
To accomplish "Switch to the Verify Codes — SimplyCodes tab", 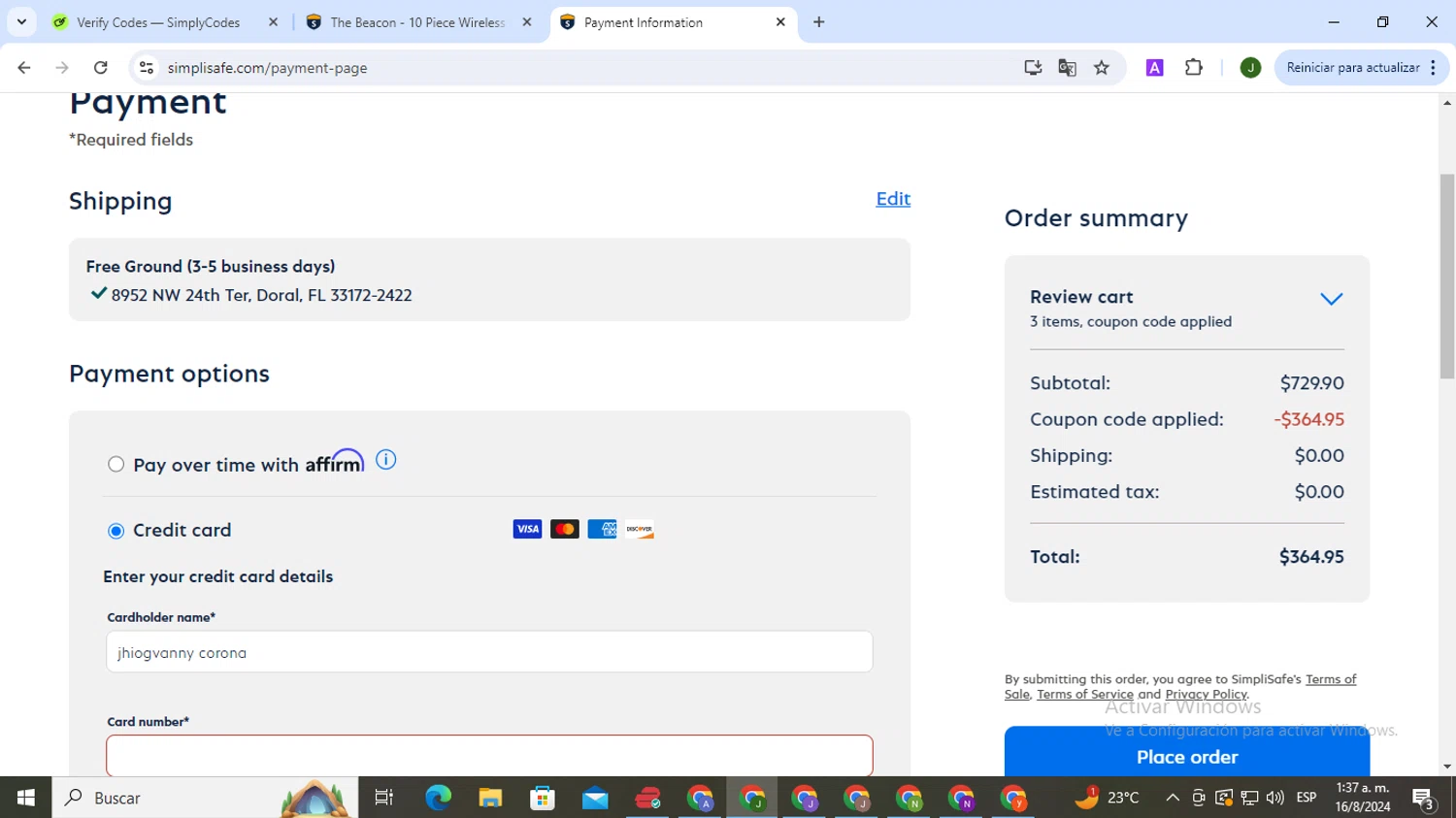I will click(158, 22).
